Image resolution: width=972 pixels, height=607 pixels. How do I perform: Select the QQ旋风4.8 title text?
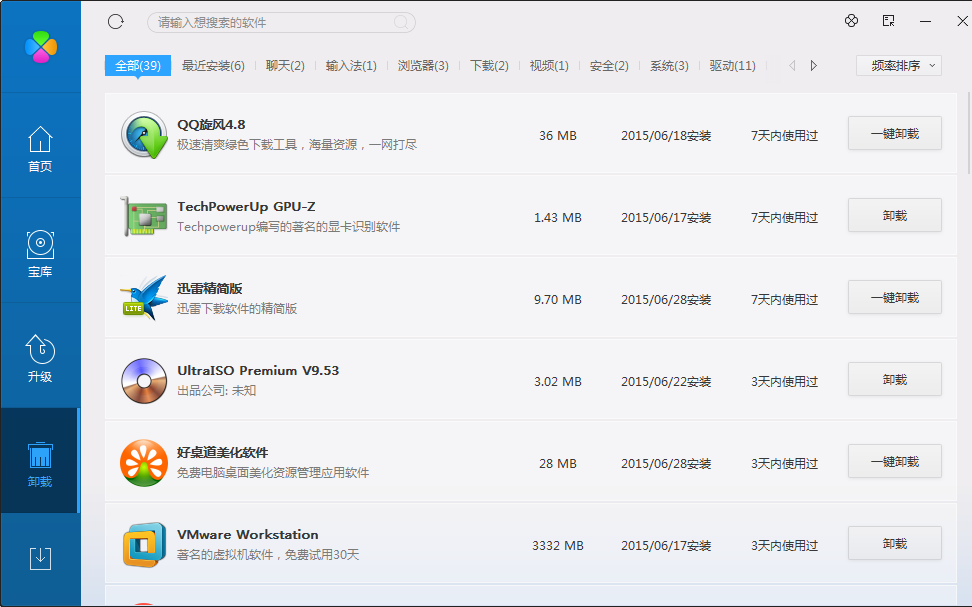pyautogui.click(x=211, y=125)
